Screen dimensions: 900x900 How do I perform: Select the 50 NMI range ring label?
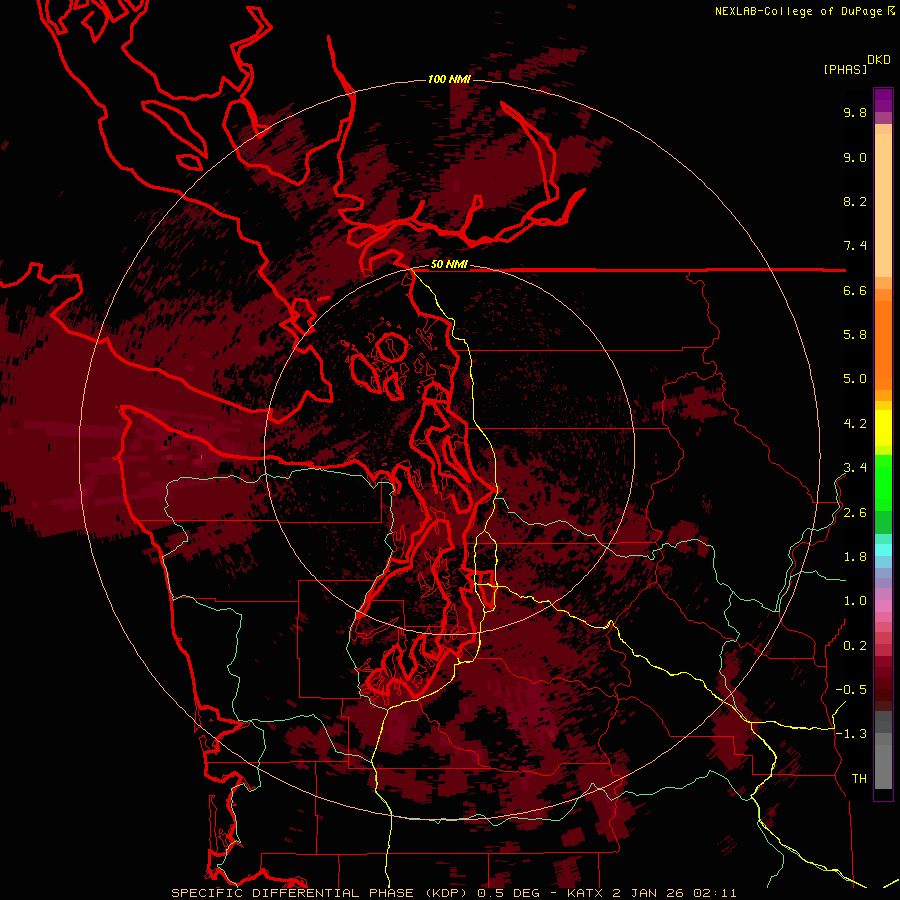[x=449, y=265]
